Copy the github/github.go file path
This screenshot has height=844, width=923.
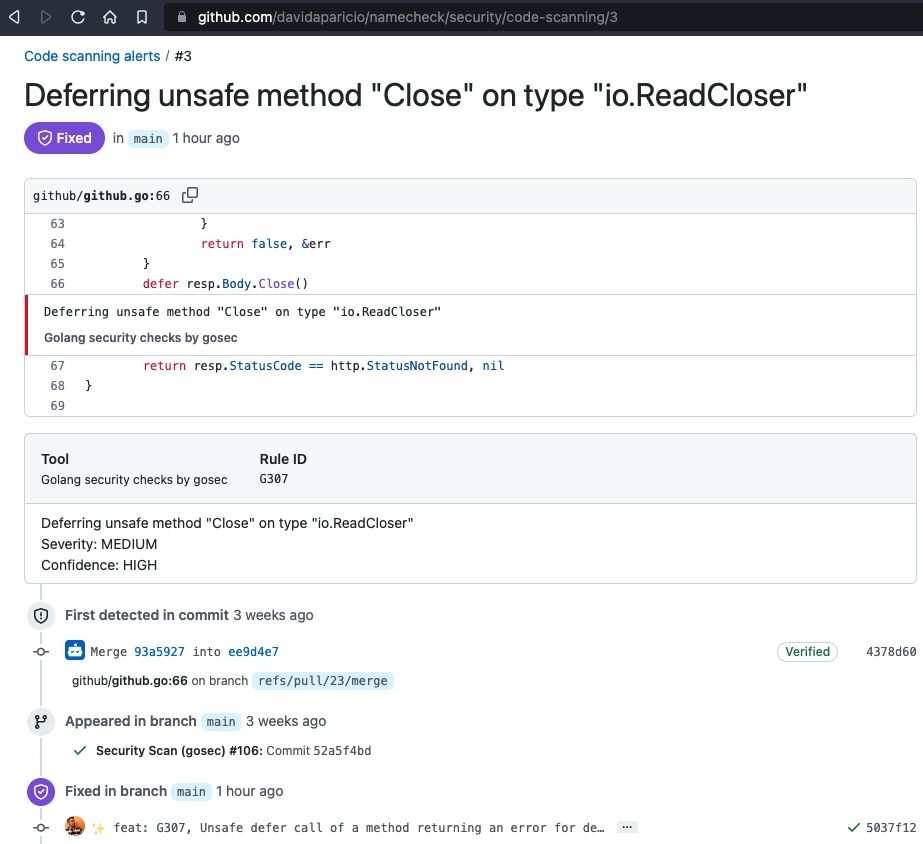(189, 193)
